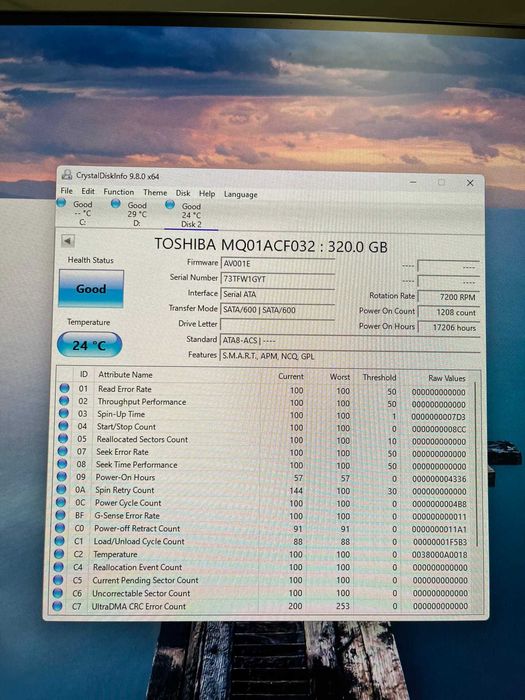Click raw value 0038000A0018
The height and width of the screenshot is (700, 525).
pyautogui.click(x=439, y=555)
